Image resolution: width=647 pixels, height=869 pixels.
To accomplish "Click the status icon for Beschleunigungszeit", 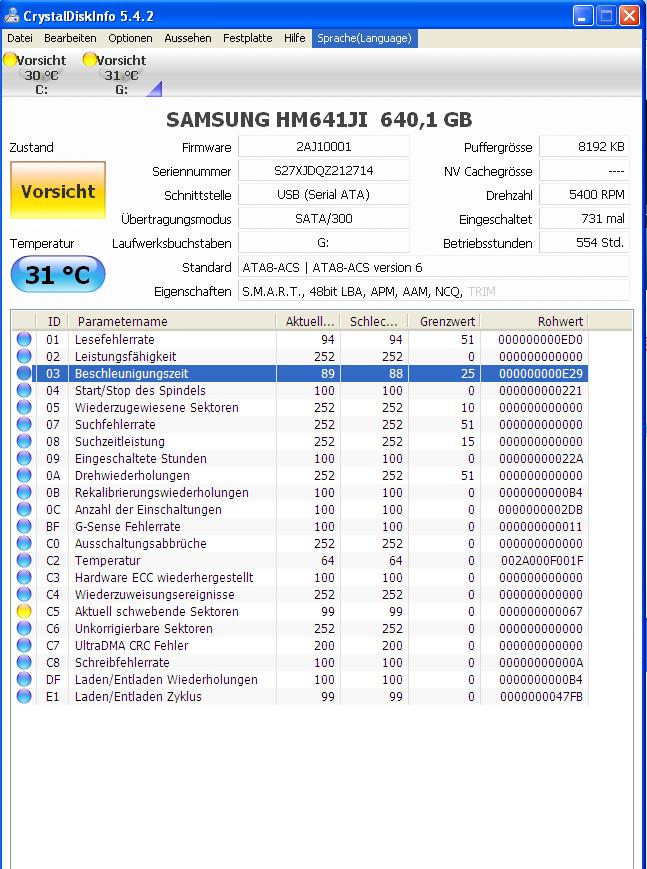I will [24, 374].
